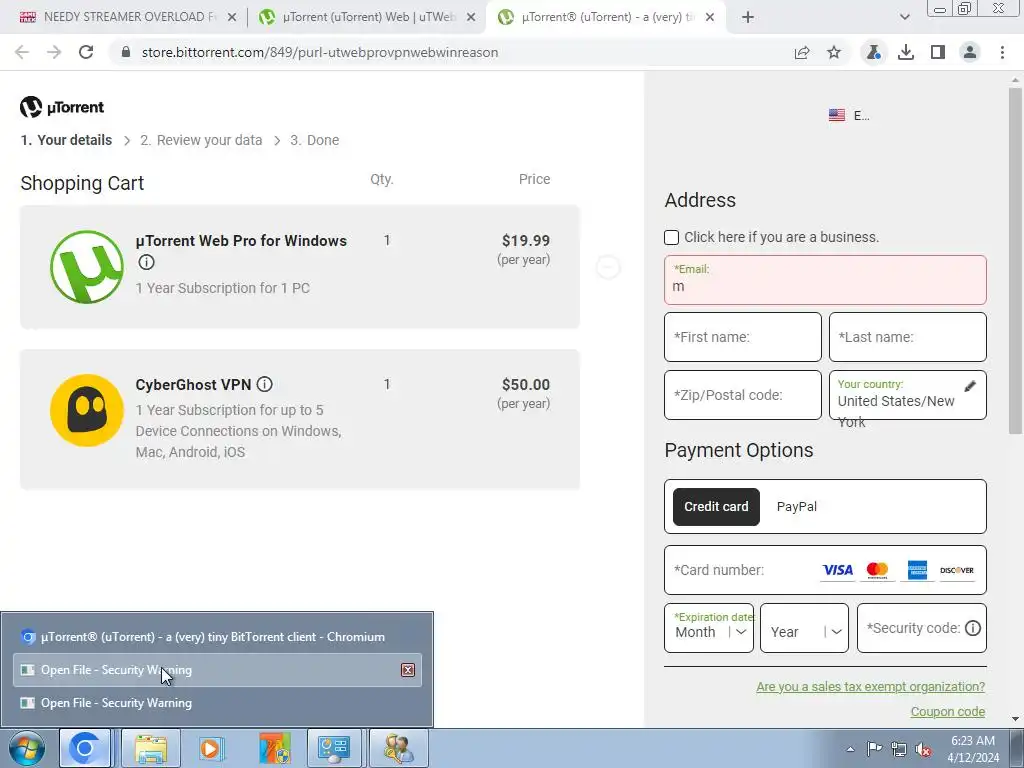Select Credit card payment option

click(716, 507)
